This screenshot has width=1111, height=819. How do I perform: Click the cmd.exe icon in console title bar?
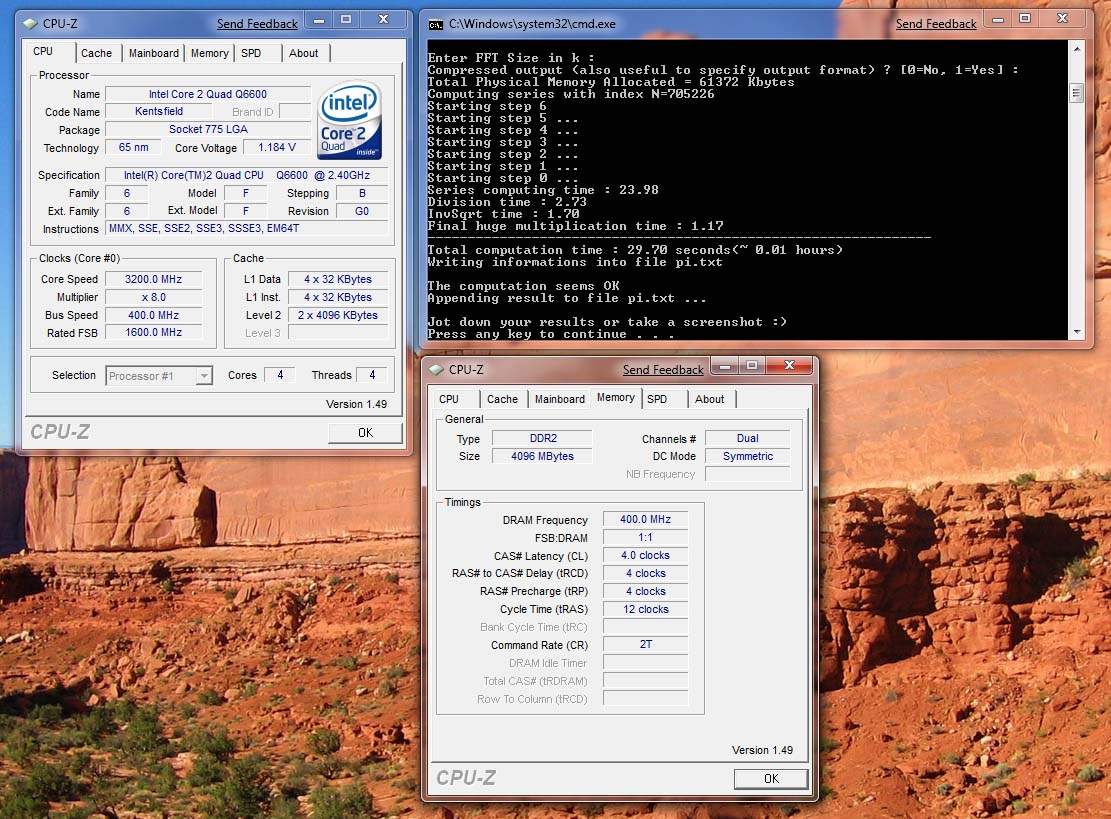[436, 24]
